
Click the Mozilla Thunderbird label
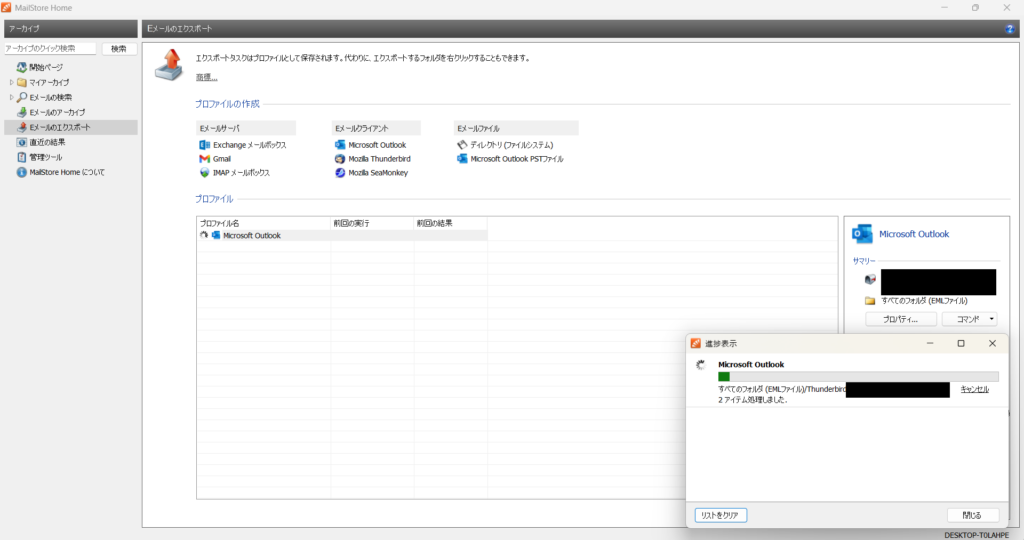point(379,159)
